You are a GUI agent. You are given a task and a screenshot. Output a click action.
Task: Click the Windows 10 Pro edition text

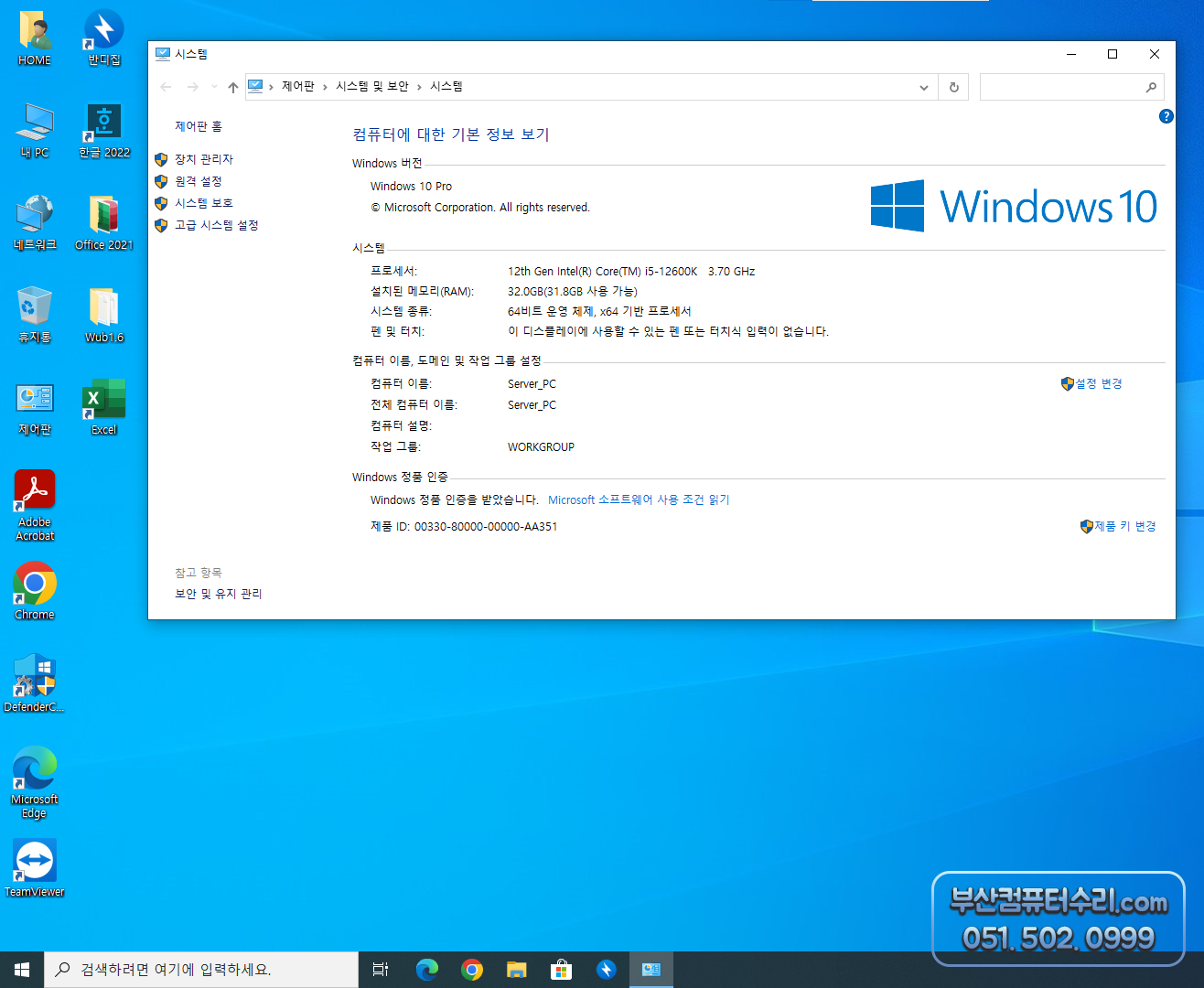coord(411,186)
